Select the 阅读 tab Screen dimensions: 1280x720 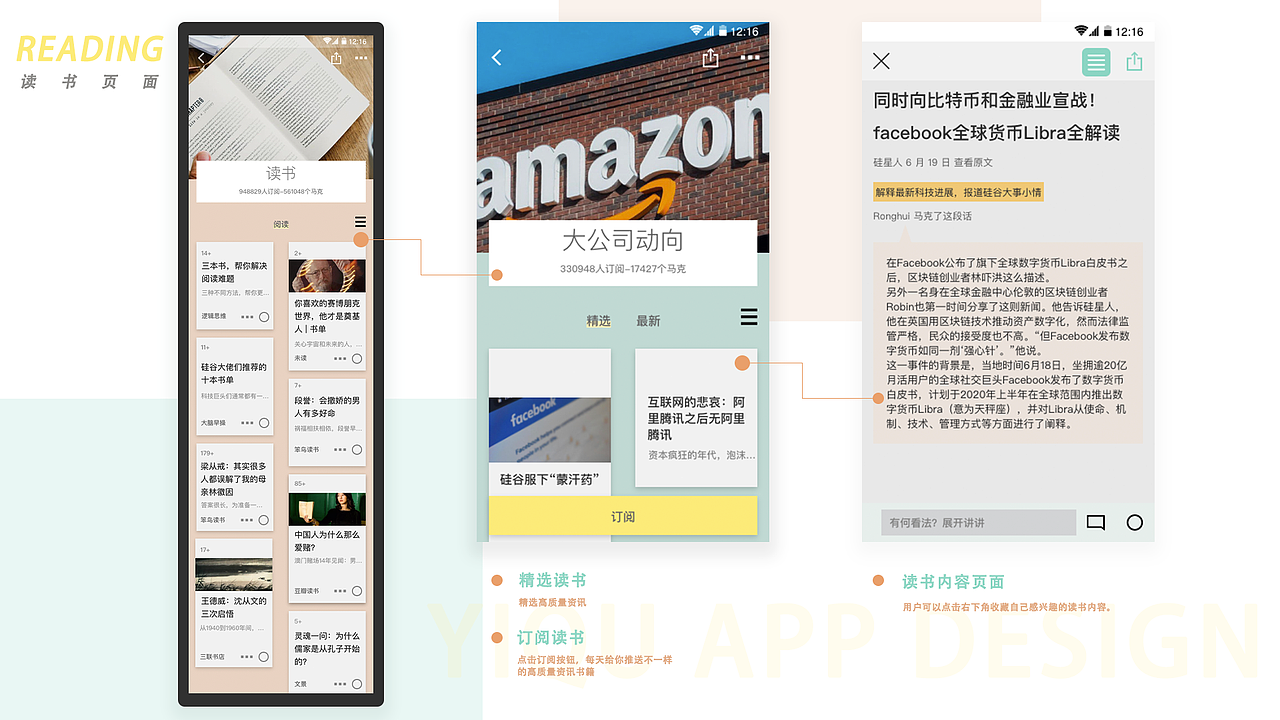[x=281, y=224]
